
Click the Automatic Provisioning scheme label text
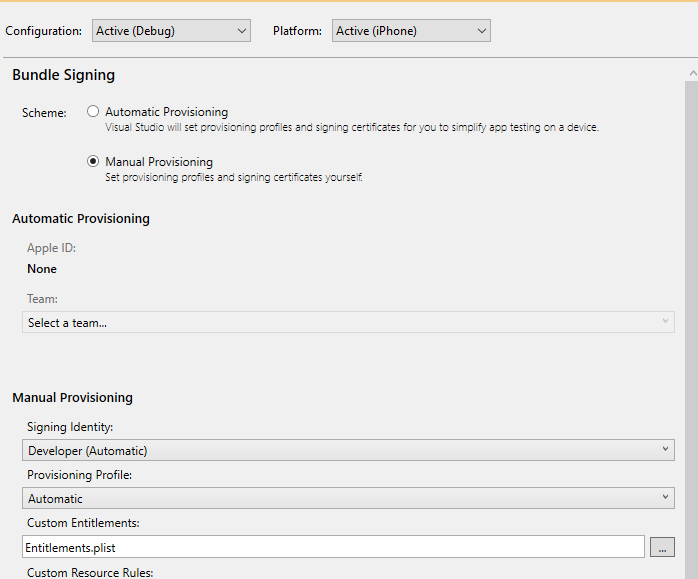tap(166, 112)
